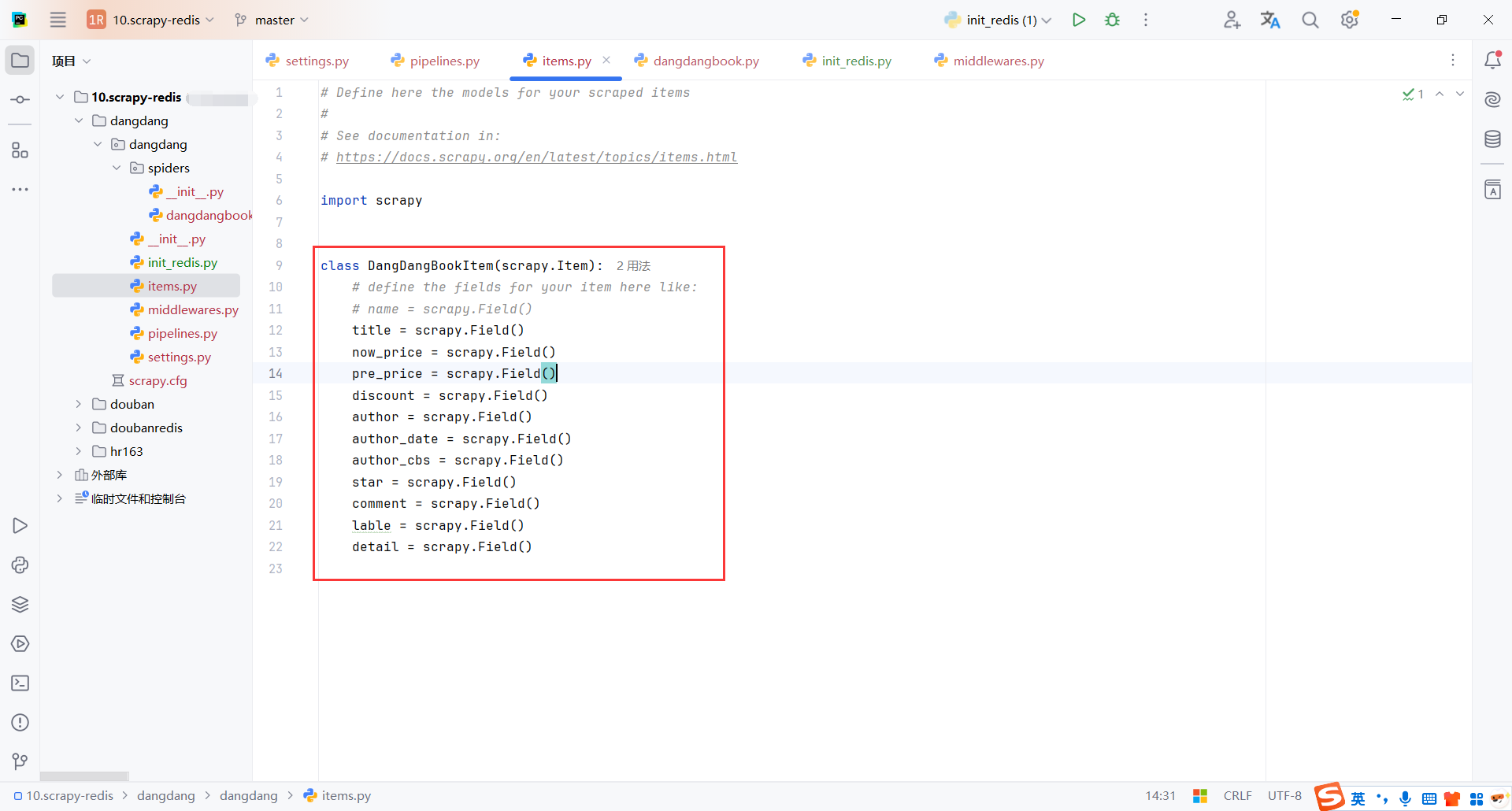Open scrapy.cfg in project tree

[150, 380]
